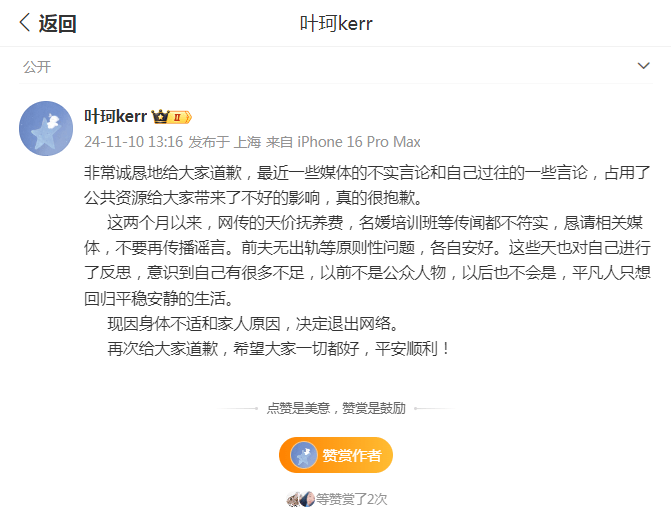The width and height of the screenshot is (671, 521).
Task: Open the 等赞赏了2次 rewarders list
Action: tap(351, 499)
